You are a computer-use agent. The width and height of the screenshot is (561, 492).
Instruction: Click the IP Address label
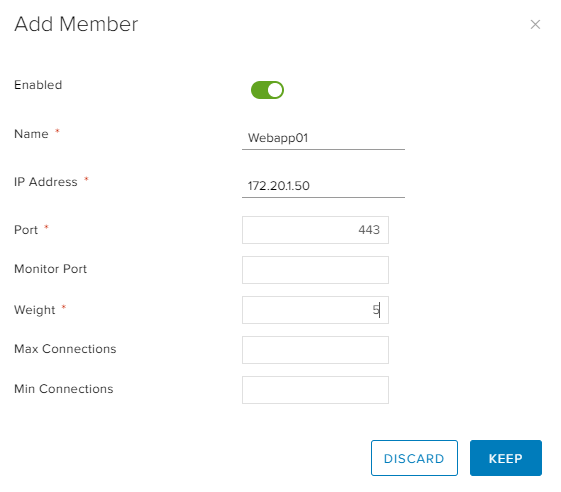[x=45, y=182]
